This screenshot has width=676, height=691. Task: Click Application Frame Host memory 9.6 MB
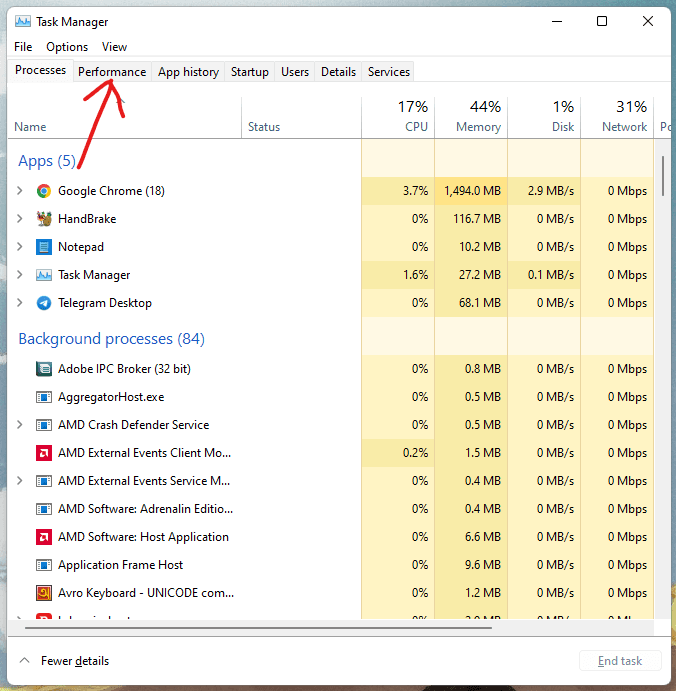[483, 565]
